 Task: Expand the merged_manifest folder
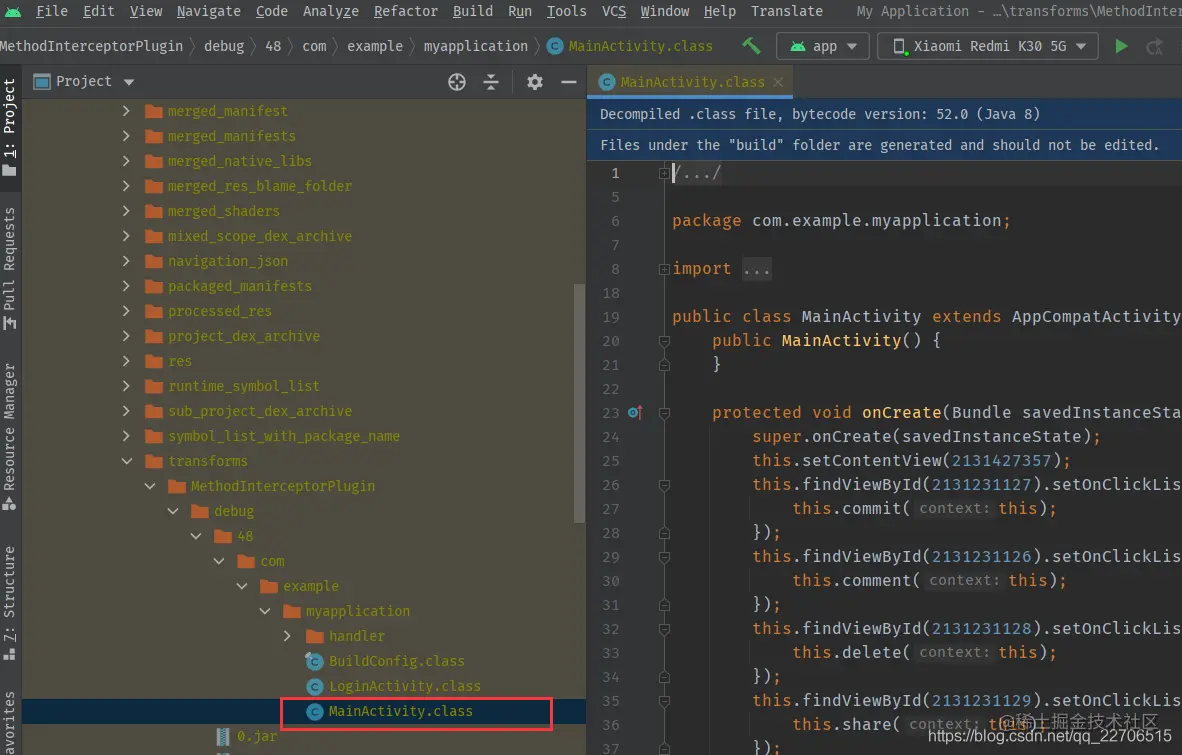click(x=127, y=111)
